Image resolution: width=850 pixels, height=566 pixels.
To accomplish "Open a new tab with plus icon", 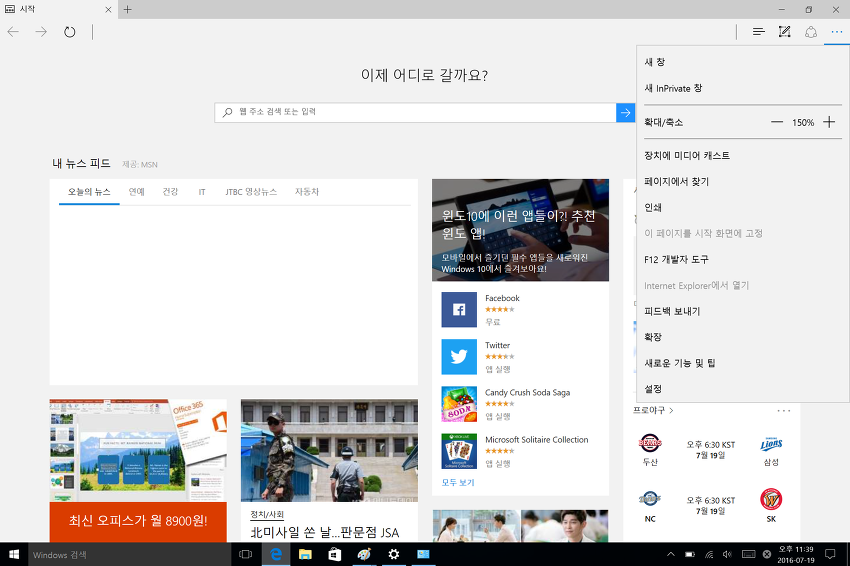I will coord(127,9).
